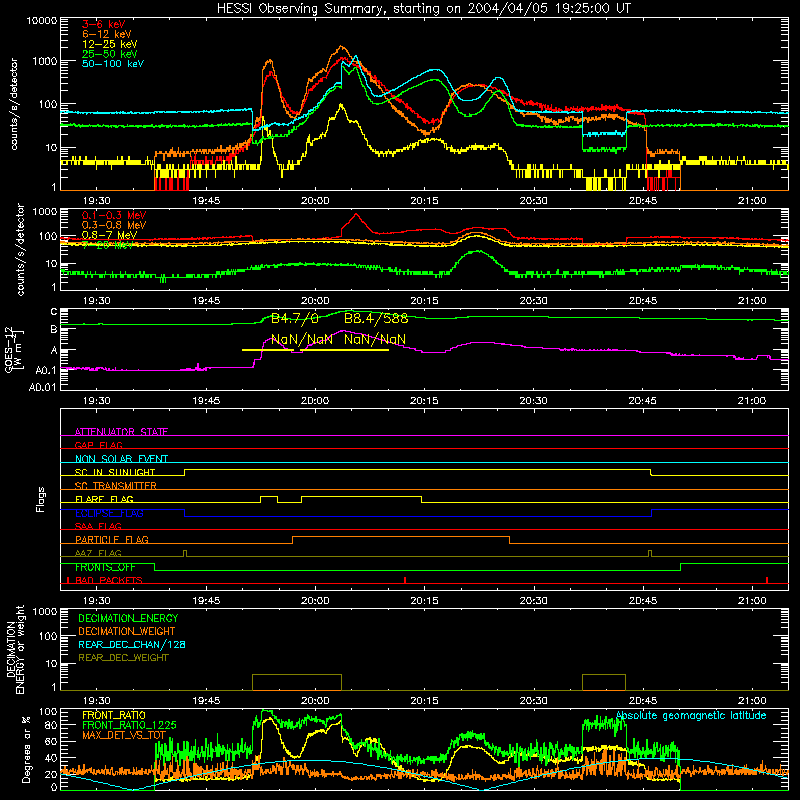Select the 3-6 keV legend entry
The image size is (800, 800).
(x=104, y=24)
